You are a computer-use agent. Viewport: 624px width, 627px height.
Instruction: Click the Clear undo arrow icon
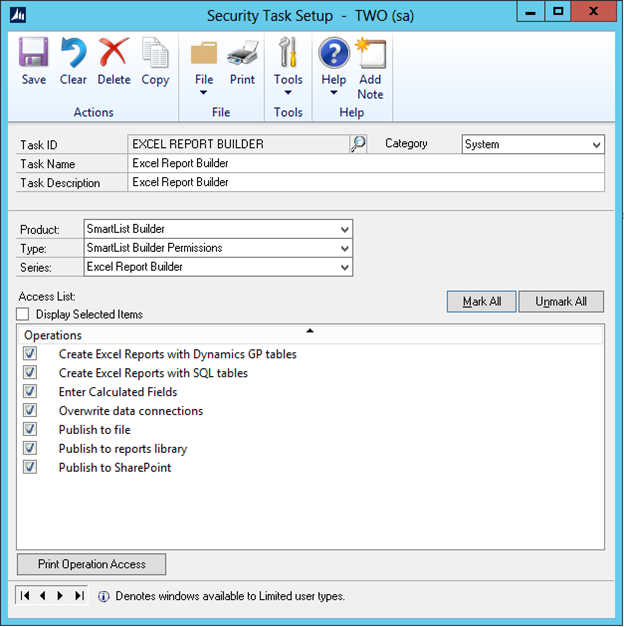[x=73, y=52]
